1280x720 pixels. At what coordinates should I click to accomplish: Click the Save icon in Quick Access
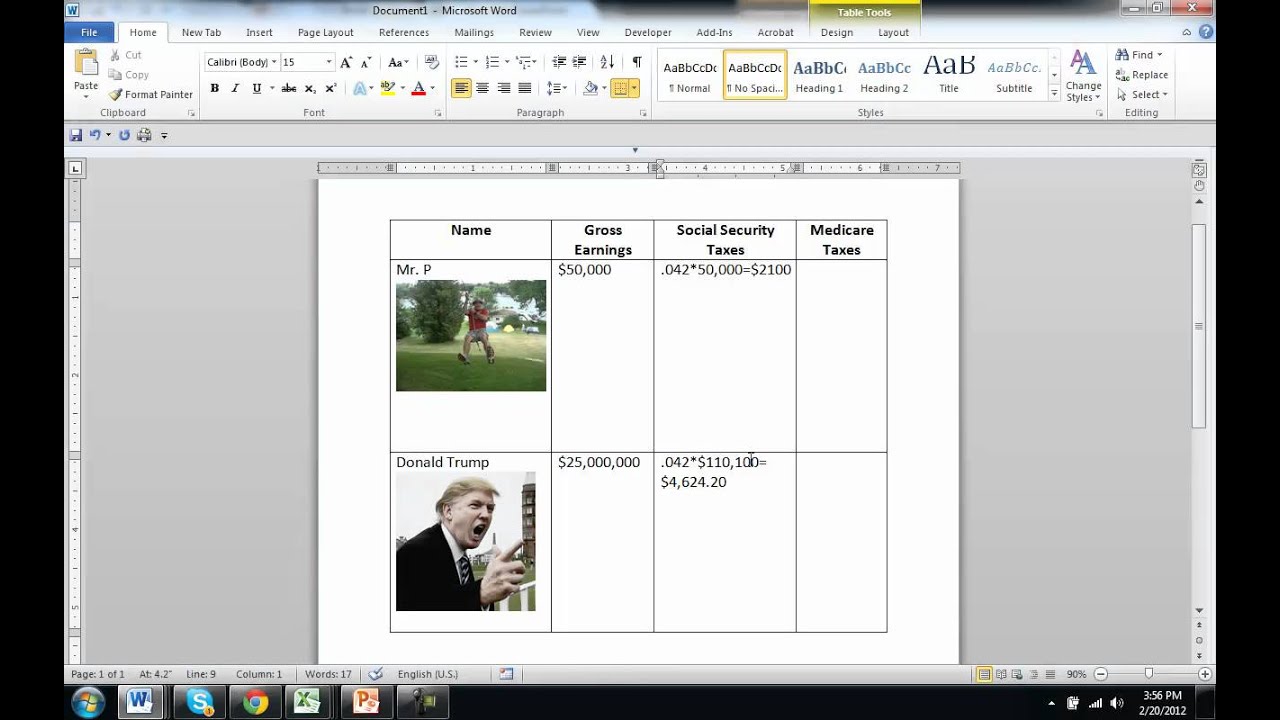pos(76,135)
